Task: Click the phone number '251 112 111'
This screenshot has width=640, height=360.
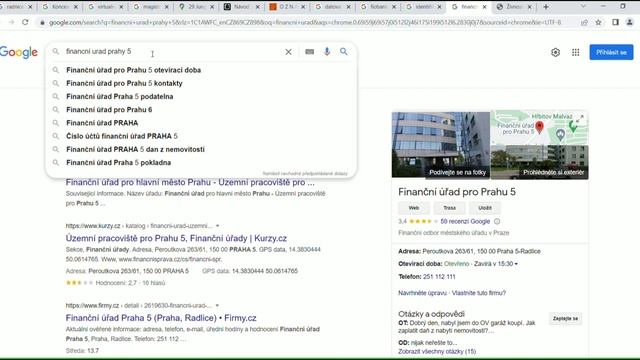Action: click(439, 277)
